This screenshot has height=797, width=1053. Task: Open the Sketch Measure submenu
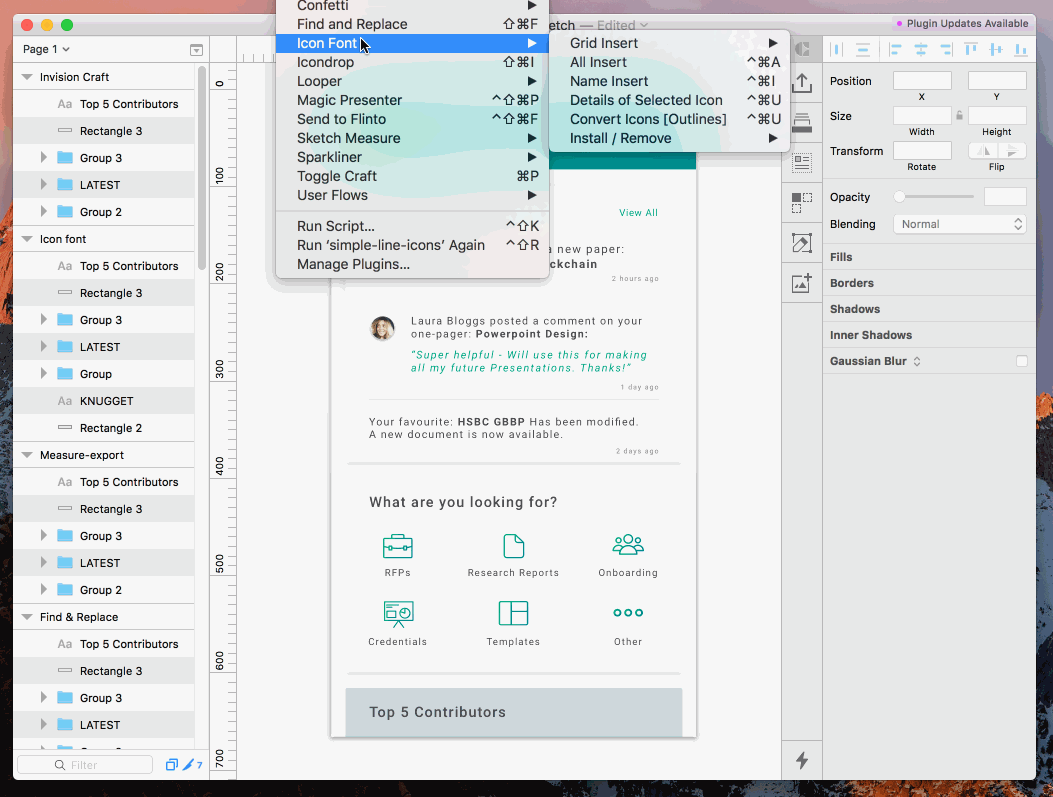click(x=412, y=138)
